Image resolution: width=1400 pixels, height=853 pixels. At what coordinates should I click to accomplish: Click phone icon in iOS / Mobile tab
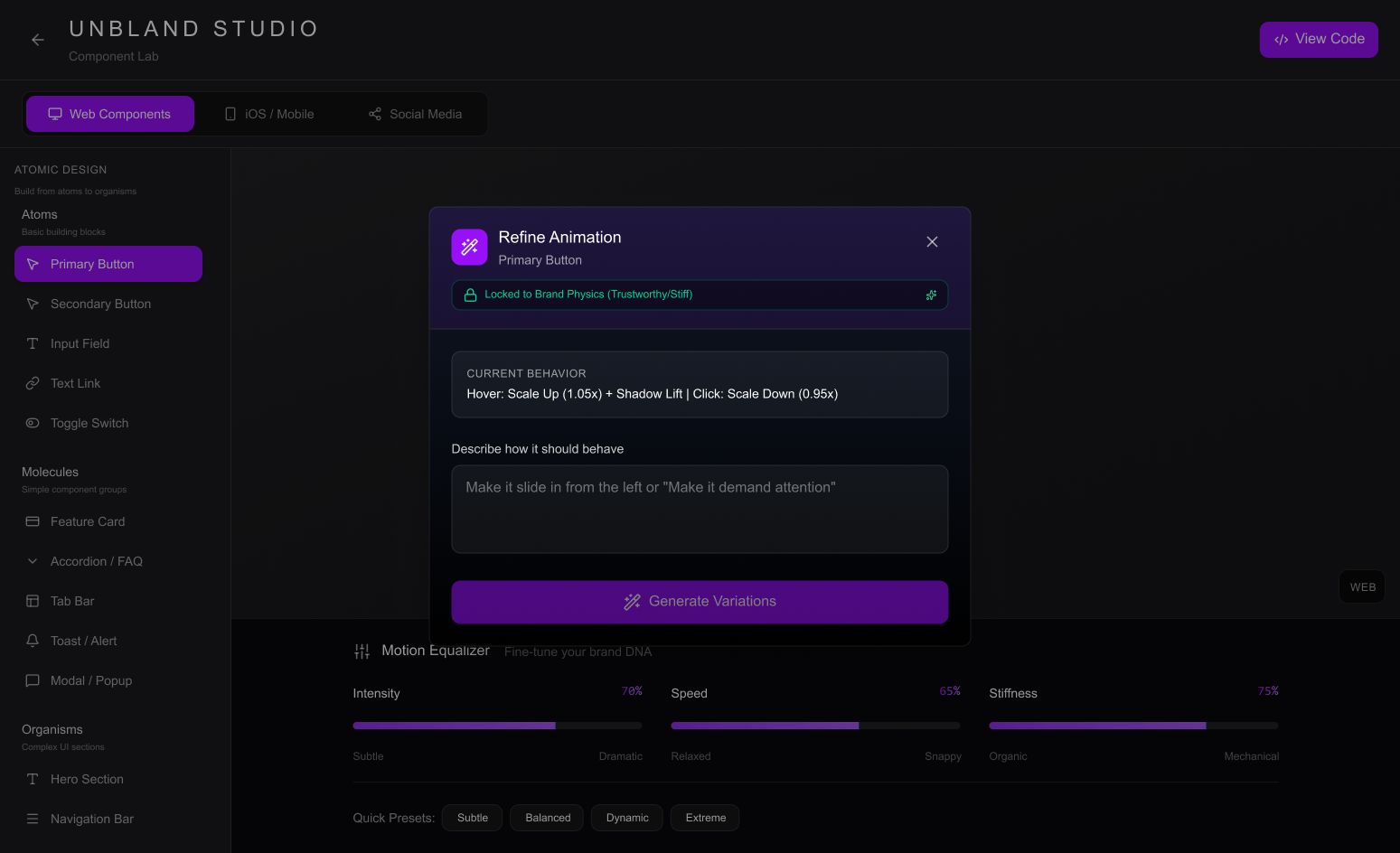[230, 114]
